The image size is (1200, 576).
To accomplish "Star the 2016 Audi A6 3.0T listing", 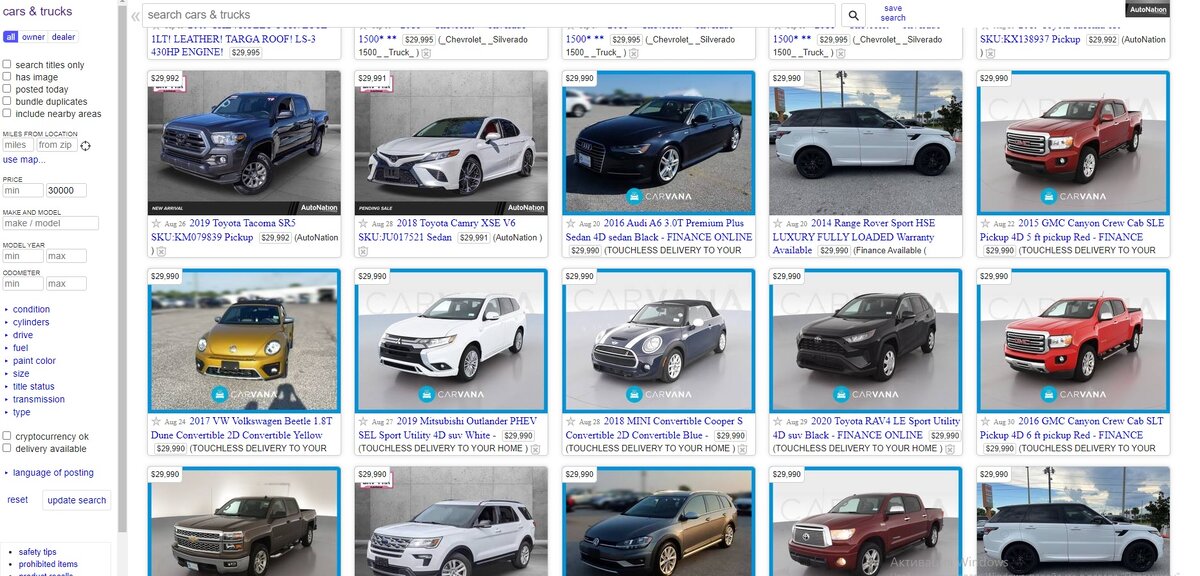I will [x=570, y=224].
